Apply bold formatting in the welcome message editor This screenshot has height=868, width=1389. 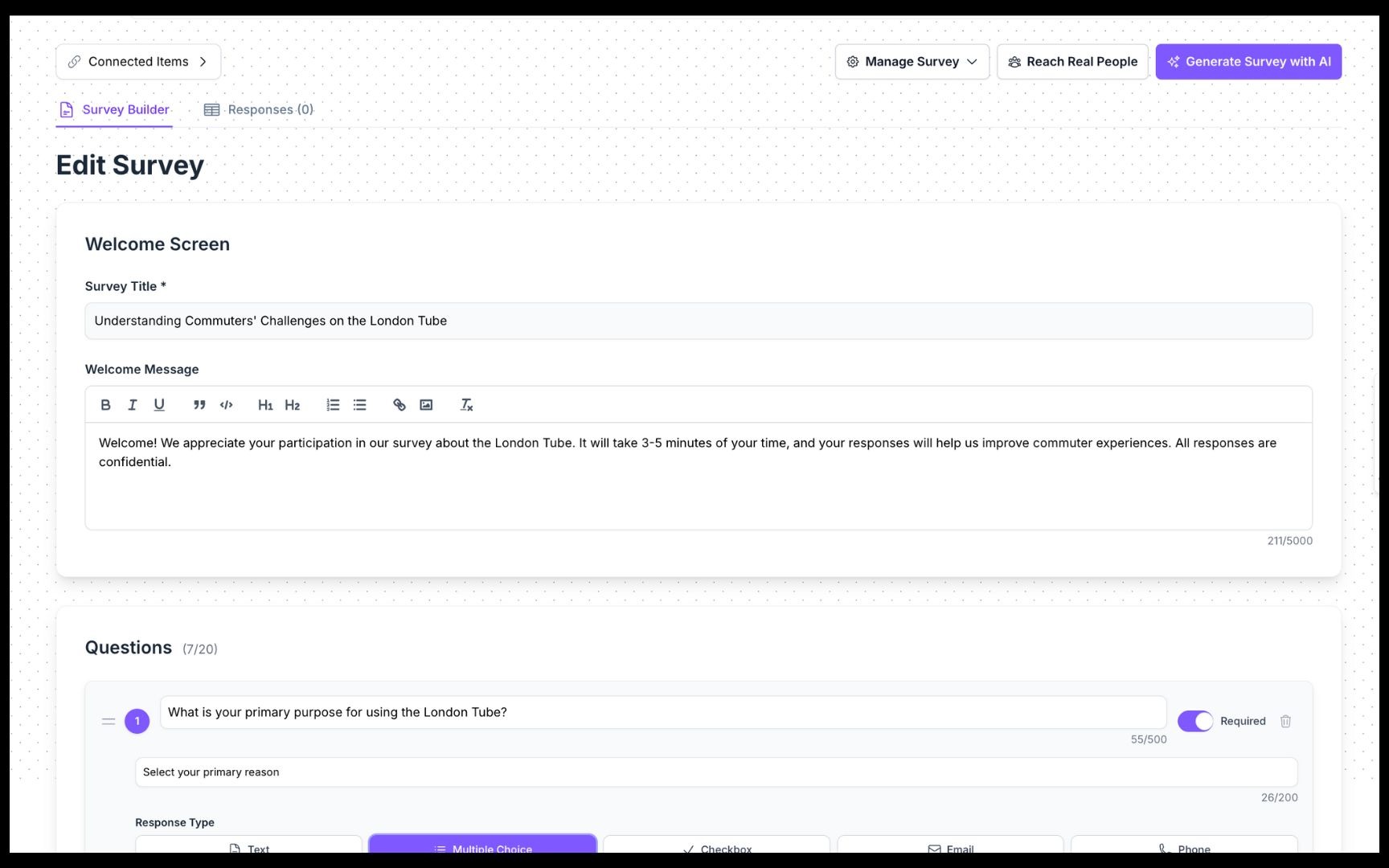pos(105,404)
